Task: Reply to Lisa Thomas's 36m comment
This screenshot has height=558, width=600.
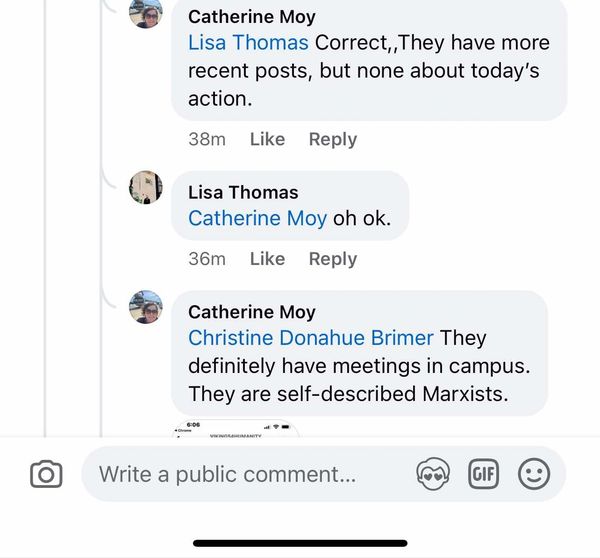Action: tap(332, 259)
